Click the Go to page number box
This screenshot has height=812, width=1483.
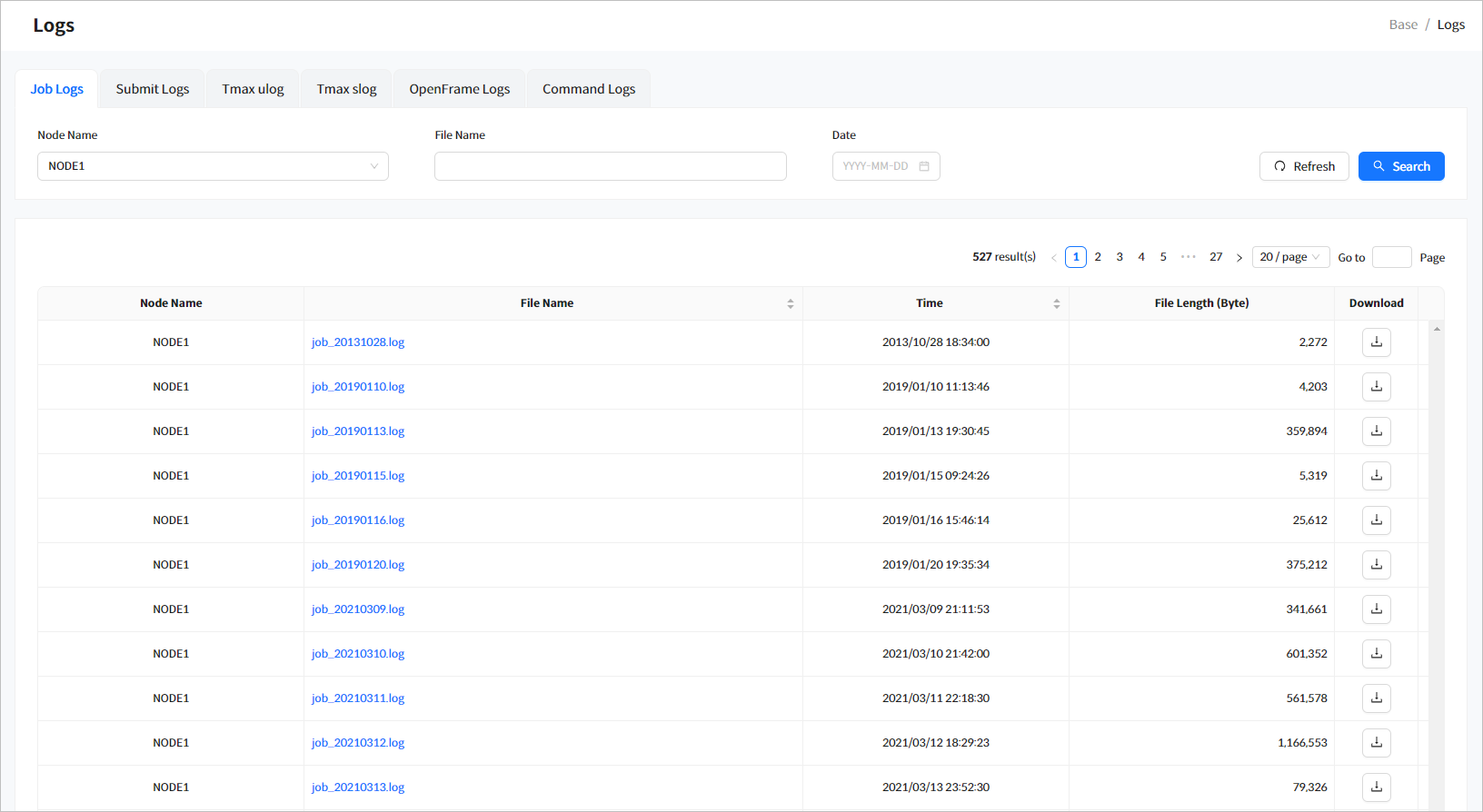pos(1390,258)
